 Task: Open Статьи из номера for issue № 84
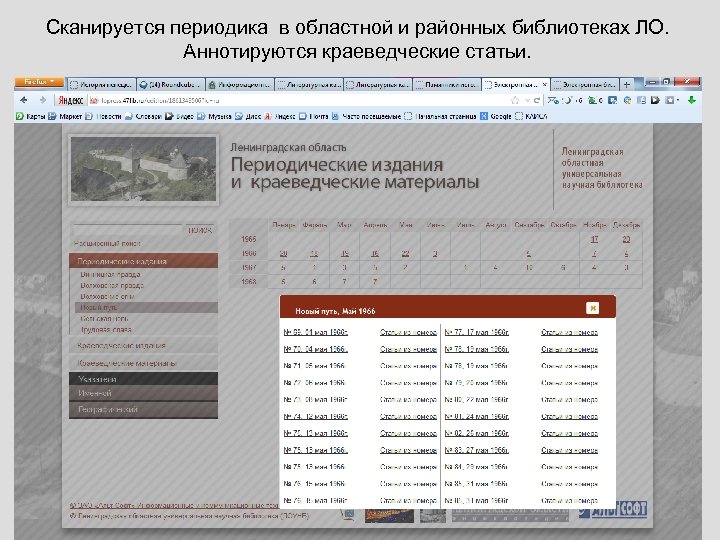coord(569,467)
